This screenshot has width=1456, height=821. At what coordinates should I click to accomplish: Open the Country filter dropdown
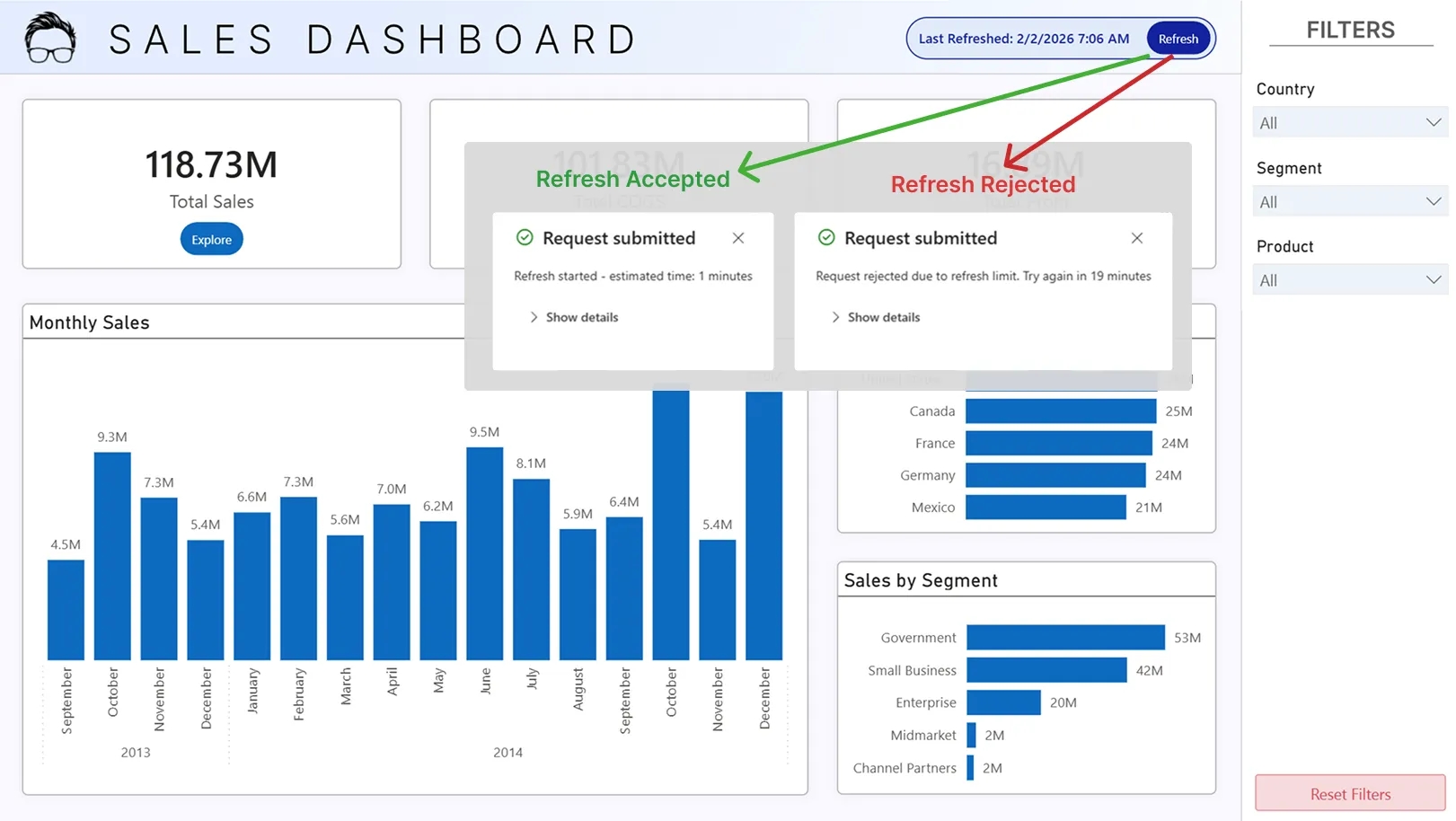tap(1350, 123)
